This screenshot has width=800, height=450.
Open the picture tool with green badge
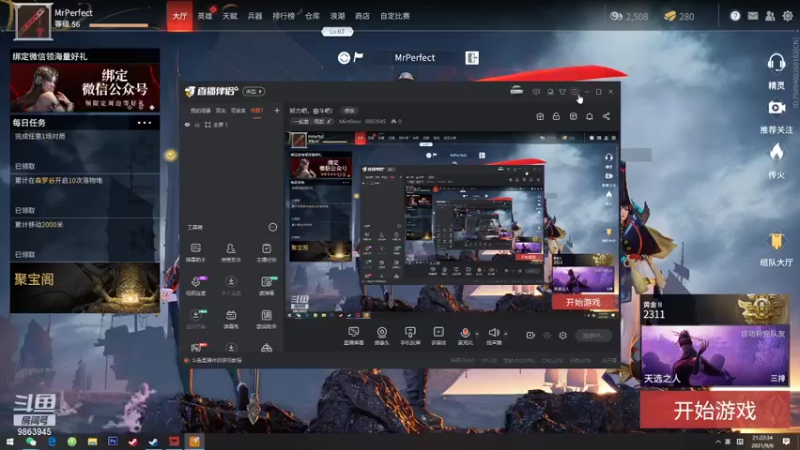[x=266, y=286]
